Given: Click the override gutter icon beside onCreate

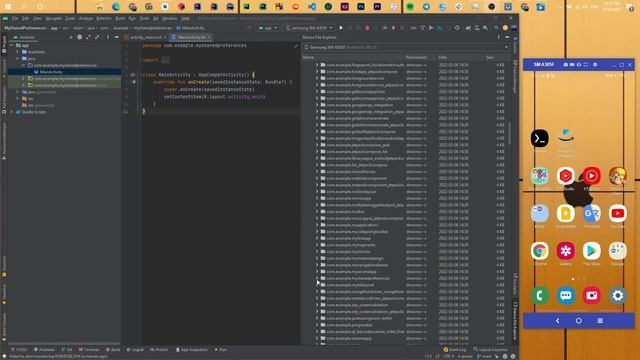Looking at the screenshot, I should pyautogui.click(x=133, y=82).
